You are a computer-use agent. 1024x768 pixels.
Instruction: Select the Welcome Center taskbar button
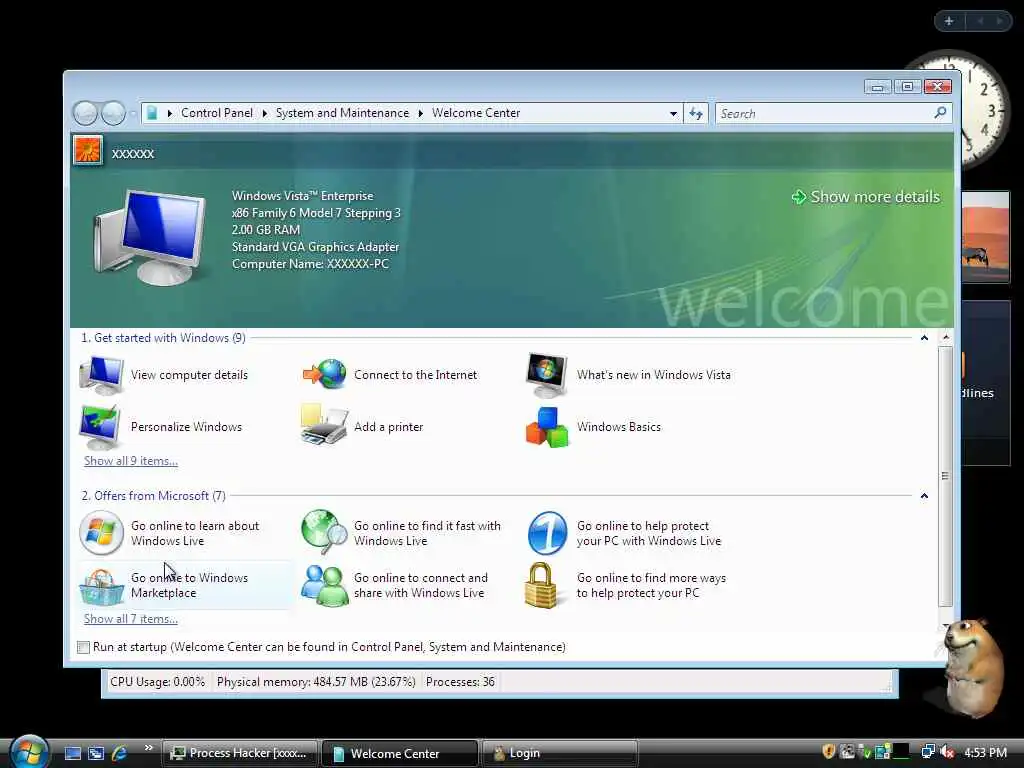coord(400,754)
